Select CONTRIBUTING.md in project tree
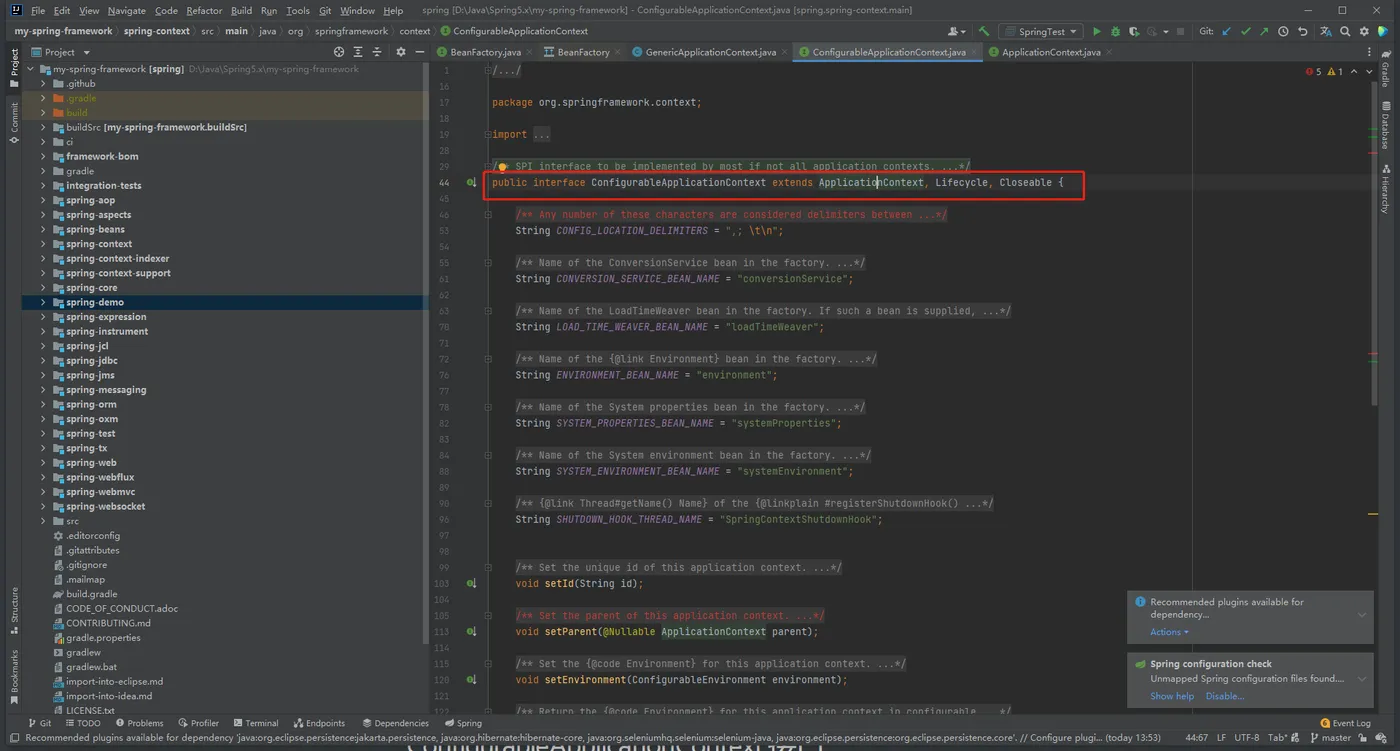Viewport: 1400px width, 751px height. pos(108,623)
